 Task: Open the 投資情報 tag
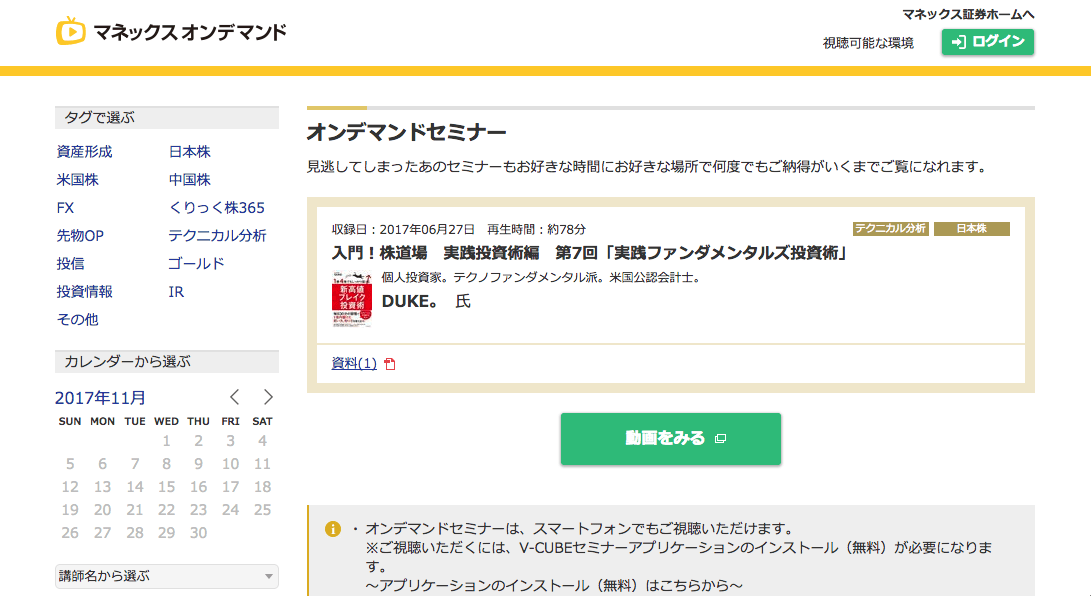point(85,292)
